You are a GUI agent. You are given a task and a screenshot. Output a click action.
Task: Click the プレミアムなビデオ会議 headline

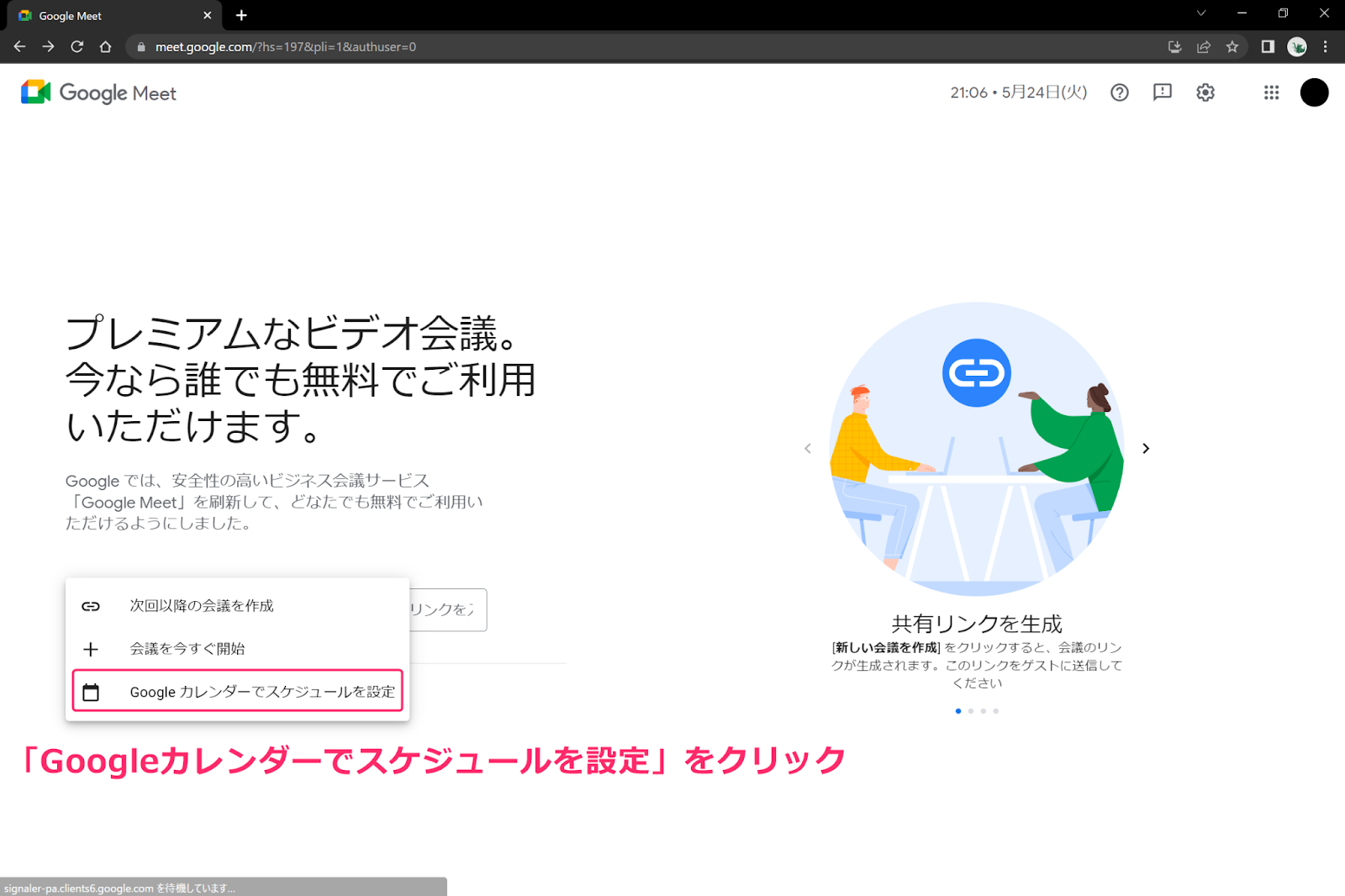pyautogui.click(x=300, y=379)
